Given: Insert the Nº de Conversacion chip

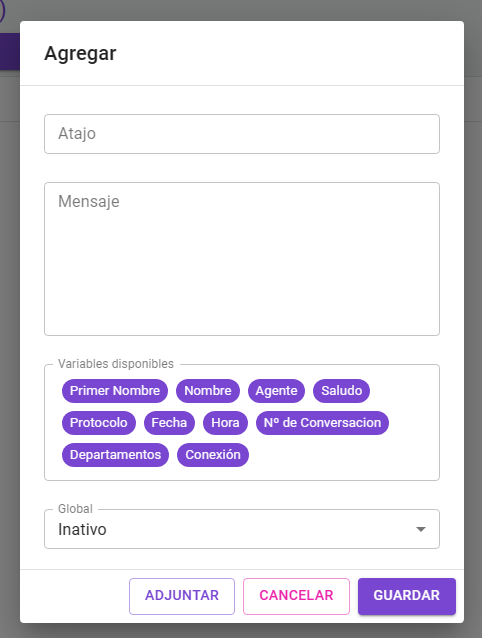Looking at the screenshot, I should [322, 423].
